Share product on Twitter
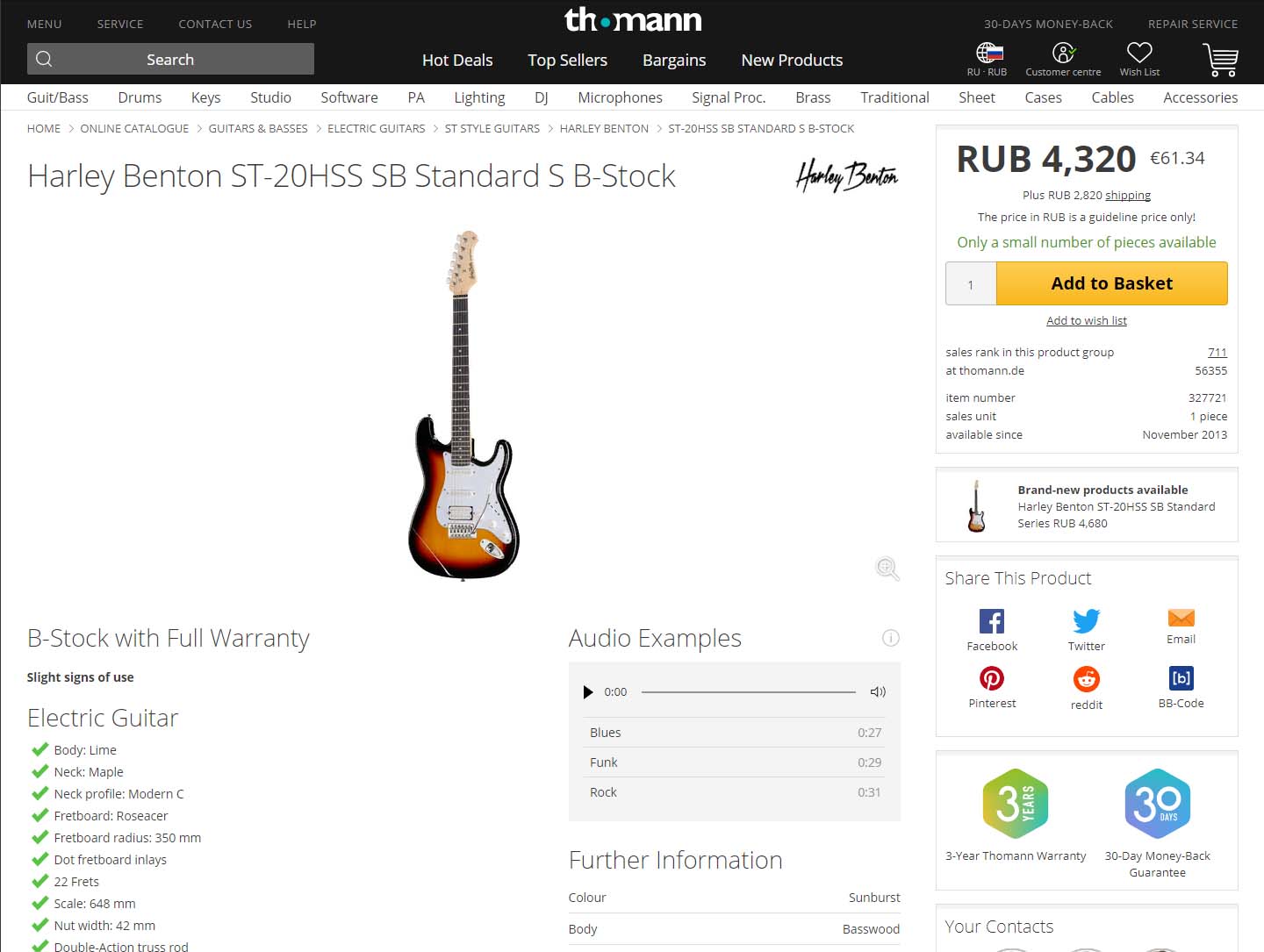This screenshot has height=952, width=1264. [1086, 621]
